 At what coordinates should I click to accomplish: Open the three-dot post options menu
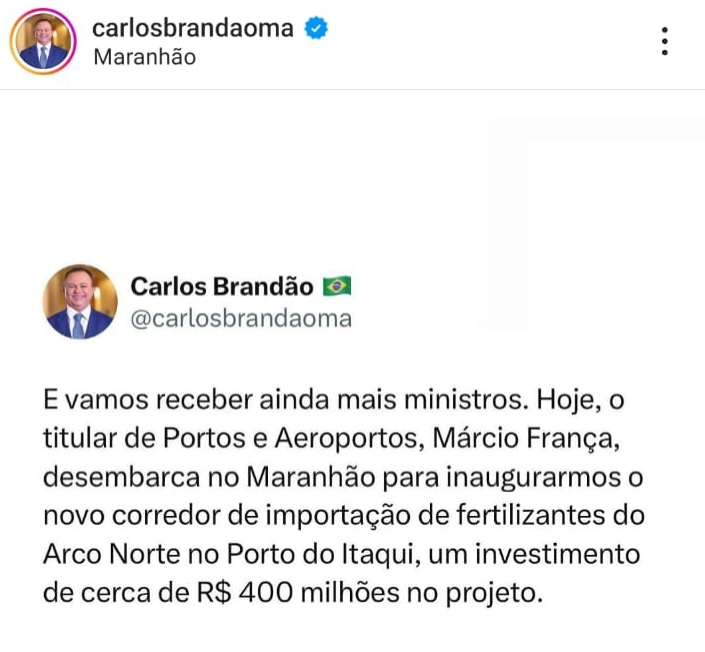tap(665, 41)
